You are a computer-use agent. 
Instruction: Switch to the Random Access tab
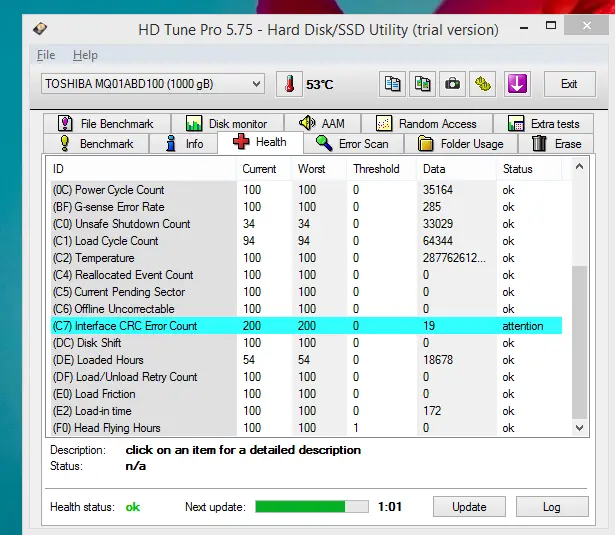pyautogui.click(x=427, y=124)
